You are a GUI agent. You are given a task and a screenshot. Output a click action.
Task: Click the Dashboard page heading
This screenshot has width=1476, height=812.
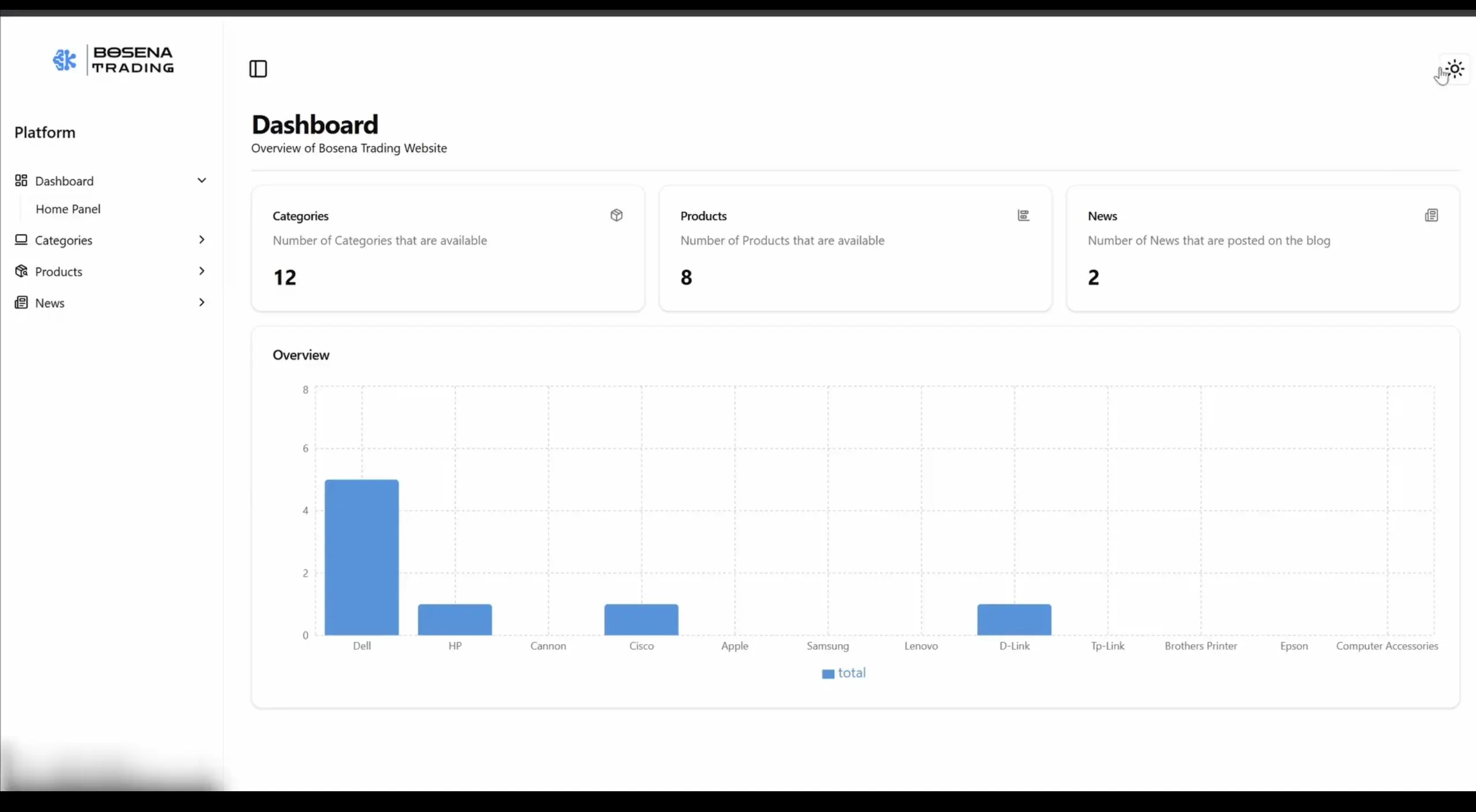tap(315, 125)
